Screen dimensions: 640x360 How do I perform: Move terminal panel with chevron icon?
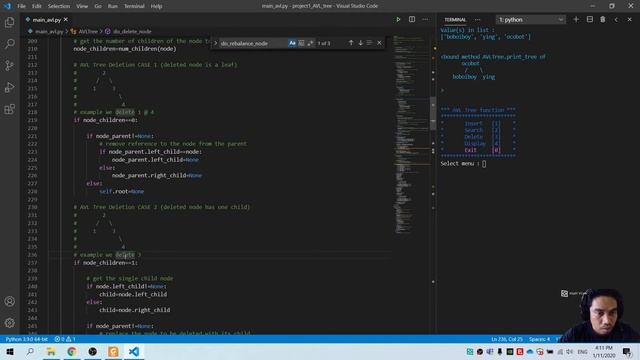click(x=616, y=20)
